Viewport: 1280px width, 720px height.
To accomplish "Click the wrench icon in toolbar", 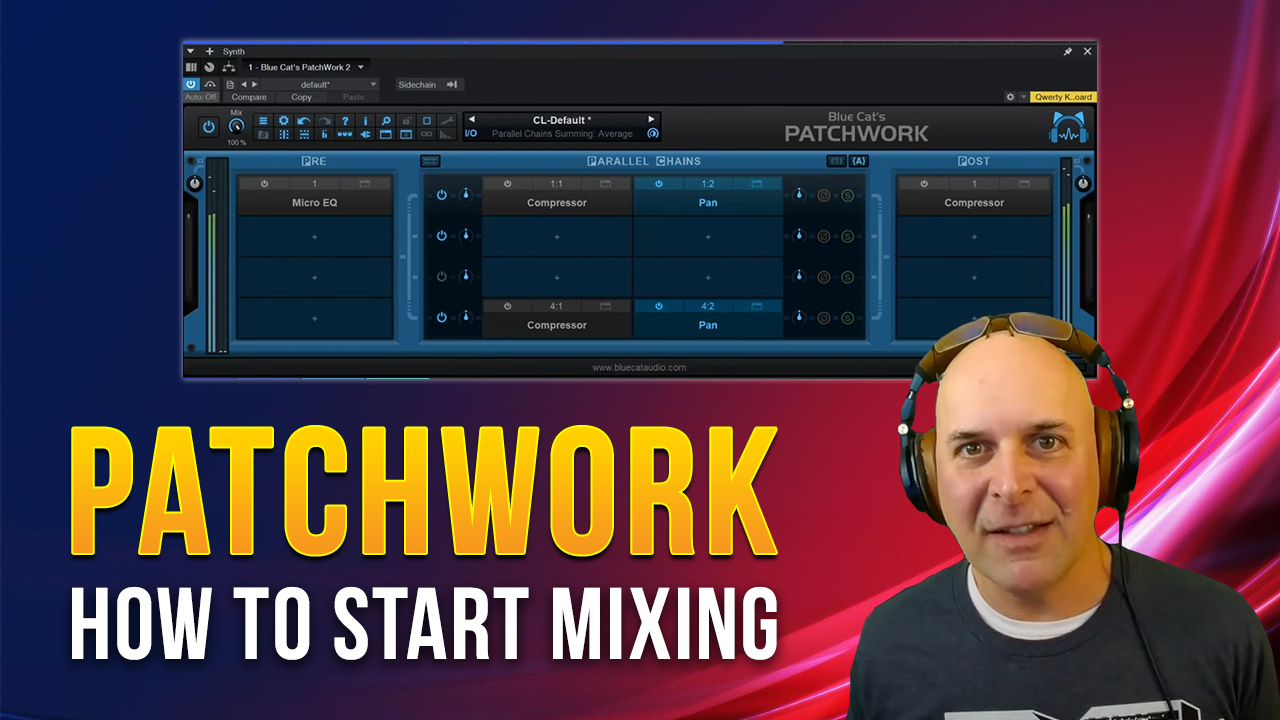I will click(447, 121).
